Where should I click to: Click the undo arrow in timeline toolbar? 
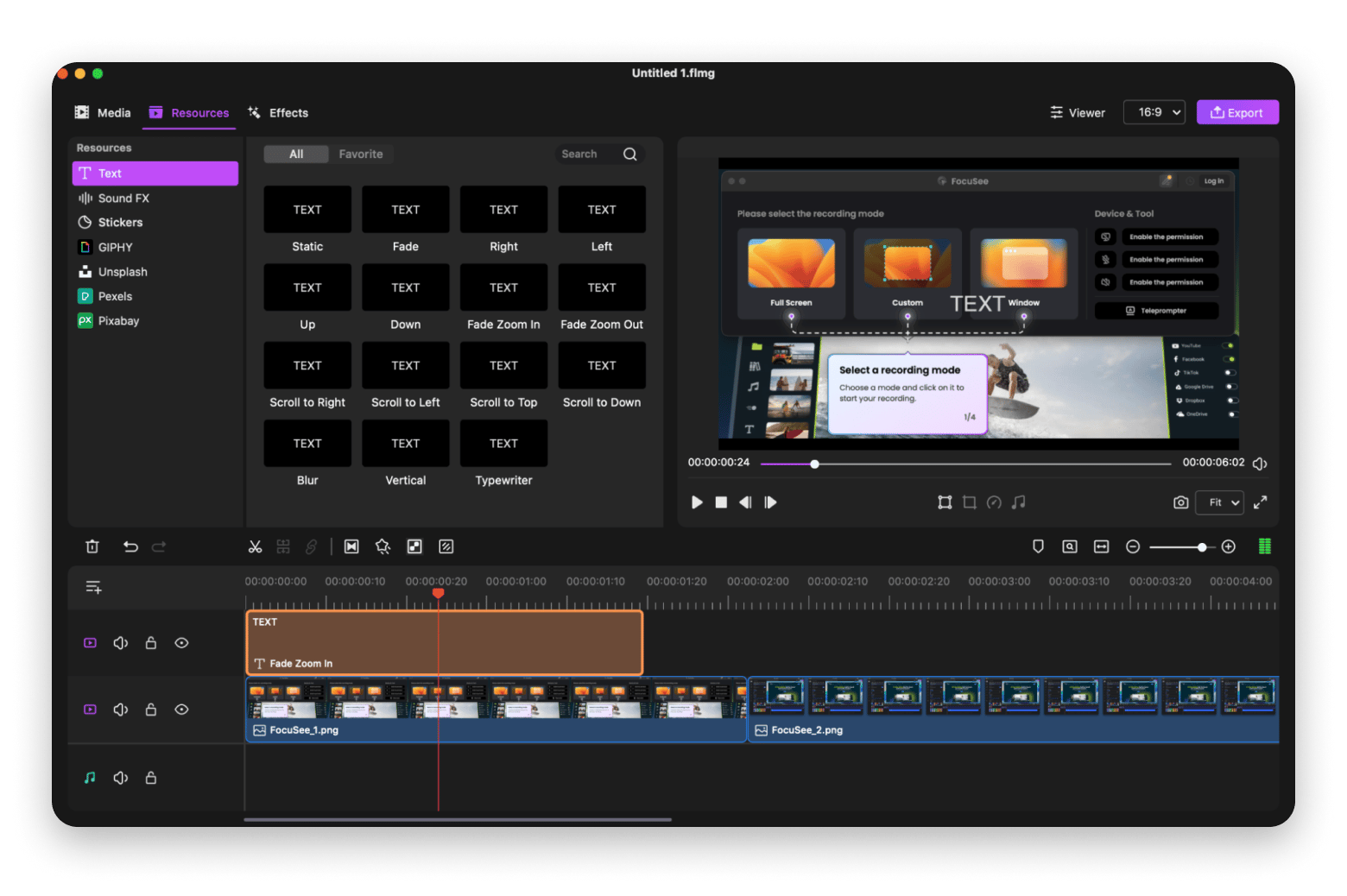tap(130, 546)
